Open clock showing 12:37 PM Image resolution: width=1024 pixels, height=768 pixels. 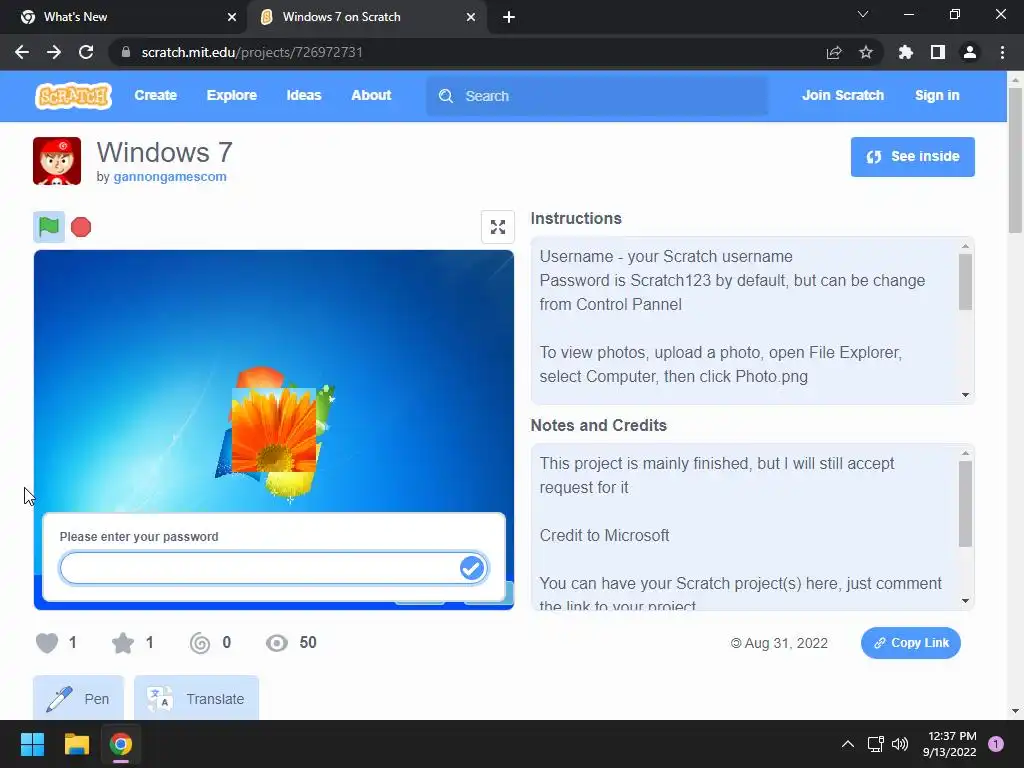click(949, 744)
